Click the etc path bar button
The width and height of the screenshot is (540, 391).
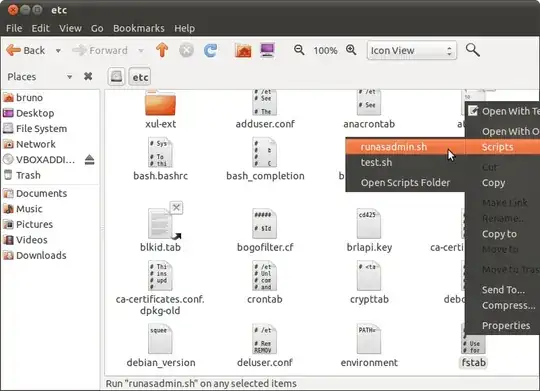(x=140, y=76)
